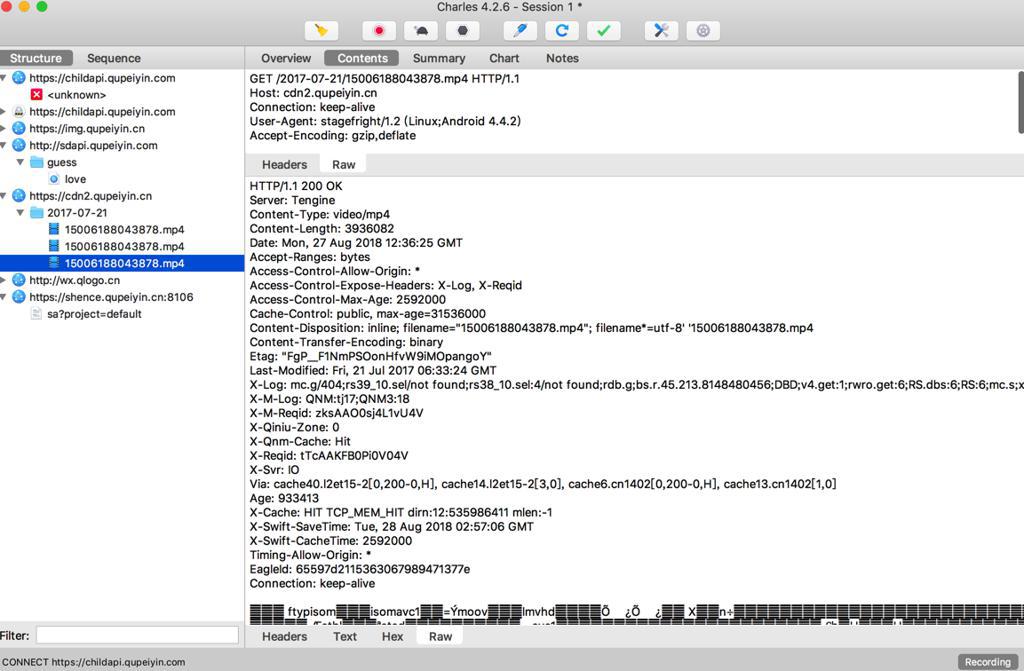Expand the https://img.qupeiyin.cn node

tap(3, 129)
